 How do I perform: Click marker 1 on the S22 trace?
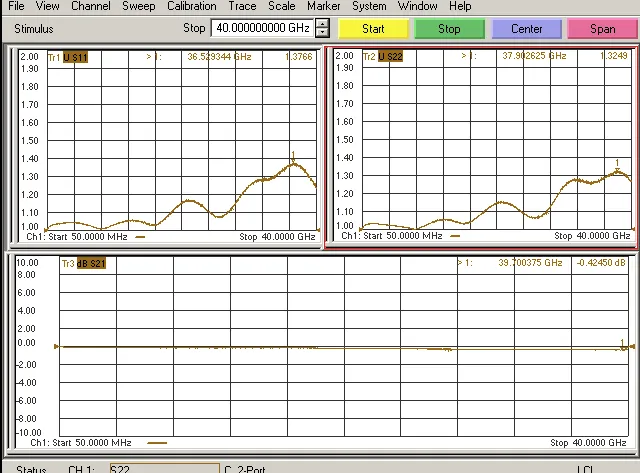617,167
